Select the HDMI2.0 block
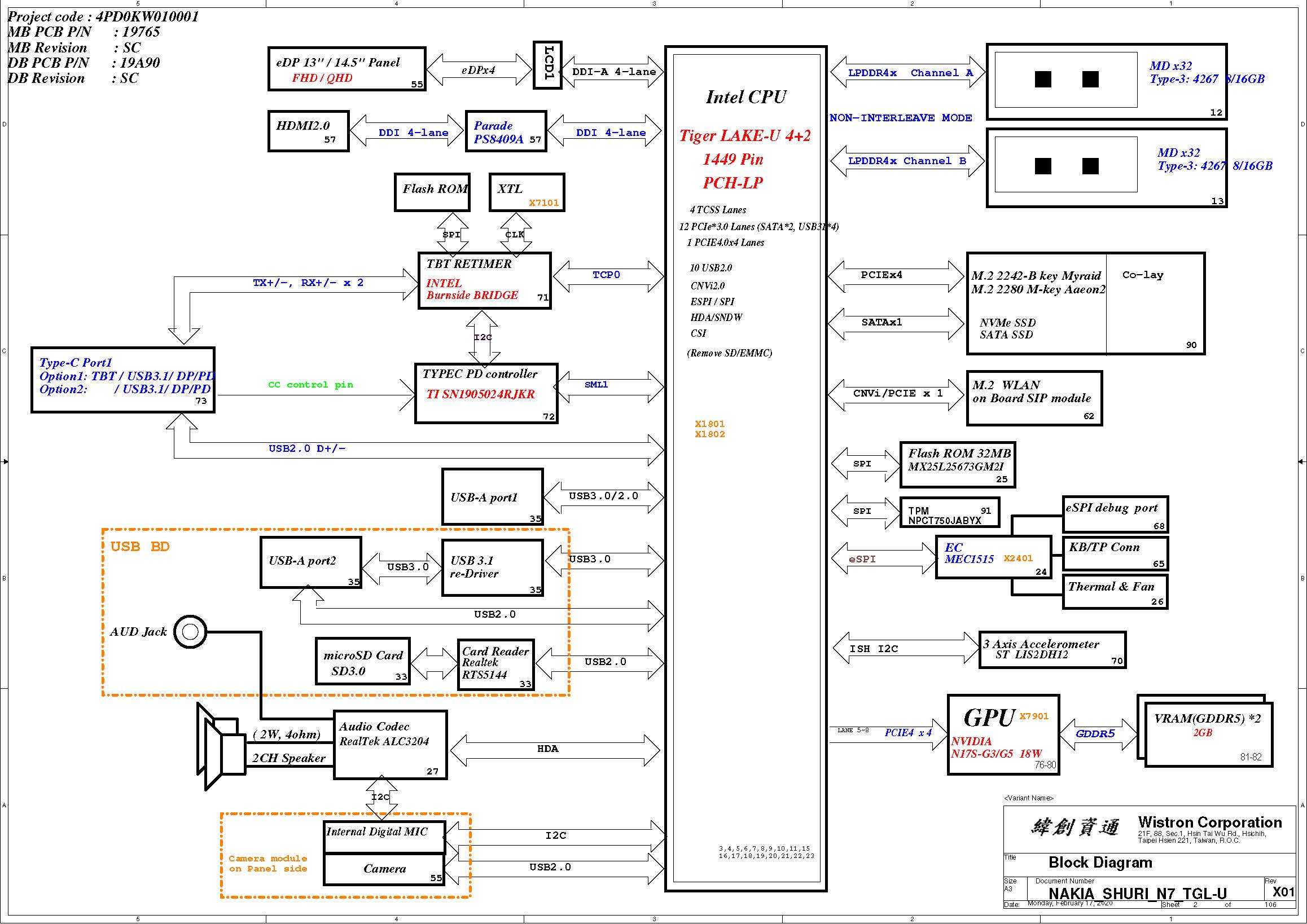This screenshot has height=924, width=1307. (x=309, y=131)
